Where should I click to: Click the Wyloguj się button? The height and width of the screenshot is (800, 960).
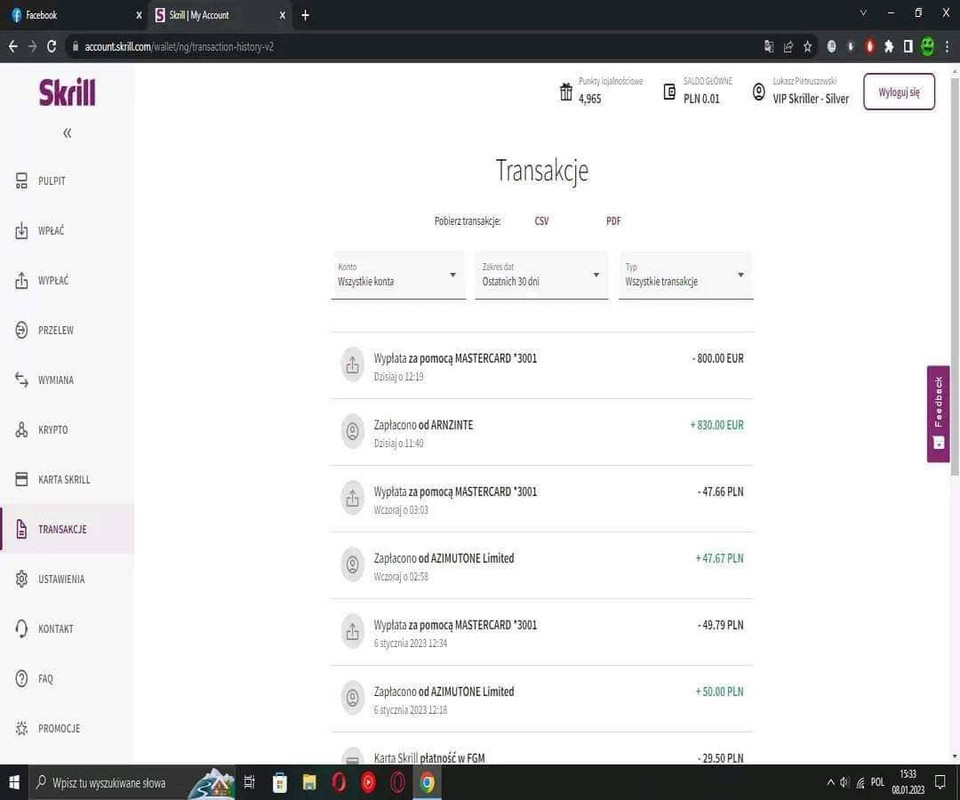coord(899,92)
